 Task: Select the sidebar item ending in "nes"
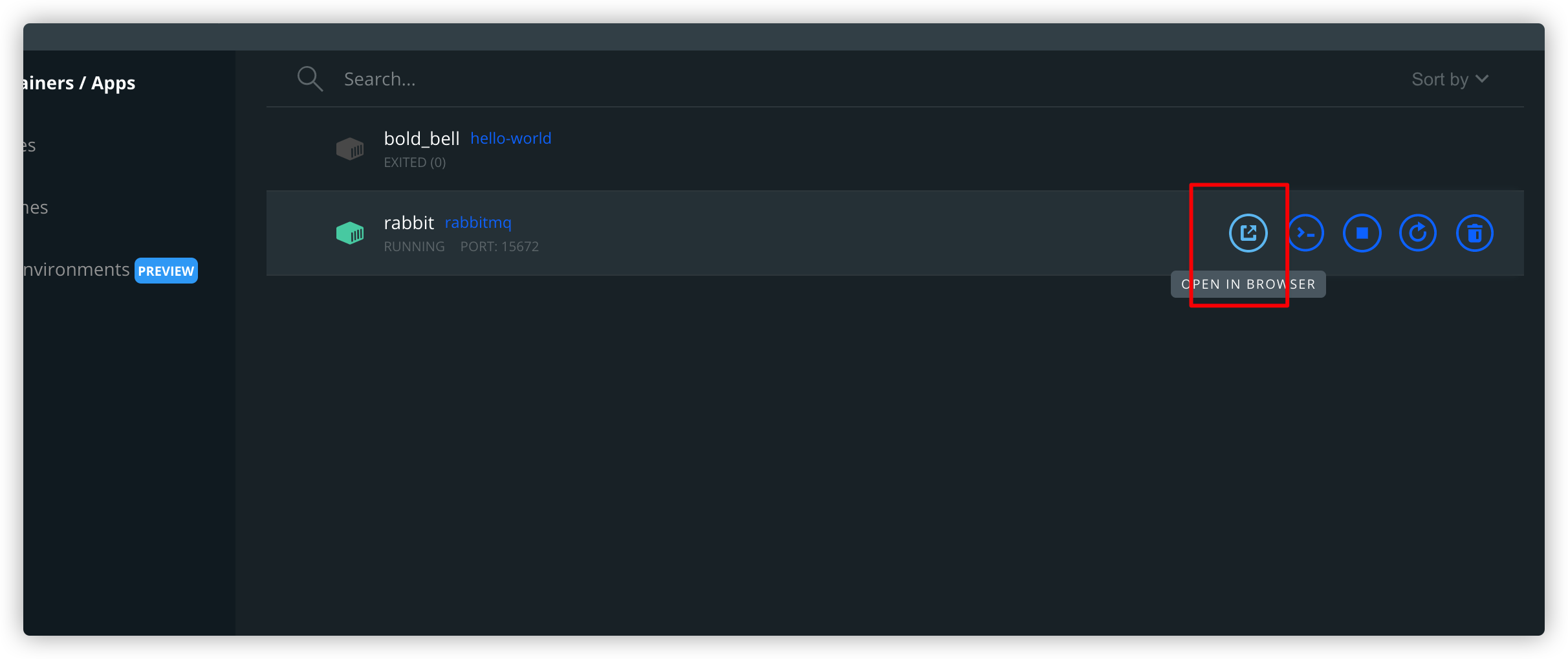[36, 208]
